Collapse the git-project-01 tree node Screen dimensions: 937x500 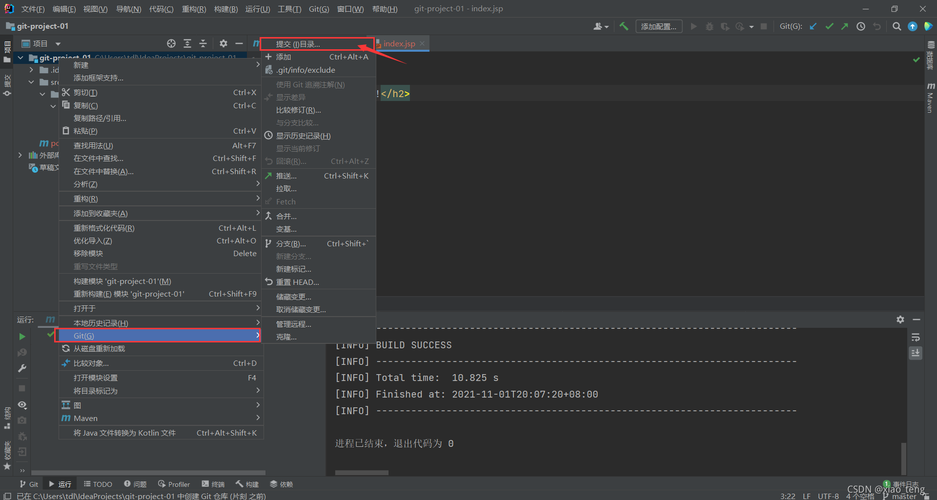[22, 58]
